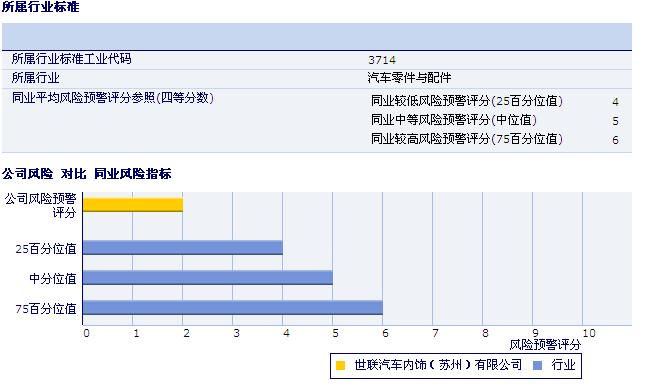Click the 75百分位值 chart category label
665x389 pixels.
click(x=46, y=308)
